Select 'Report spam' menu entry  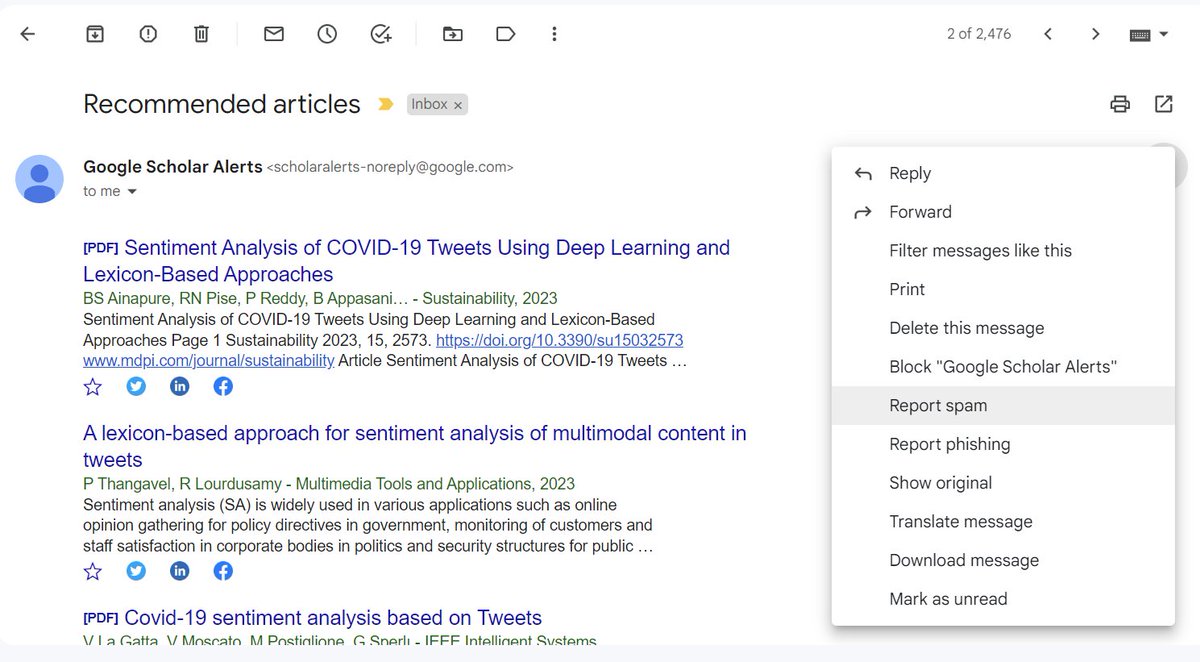1003,405
